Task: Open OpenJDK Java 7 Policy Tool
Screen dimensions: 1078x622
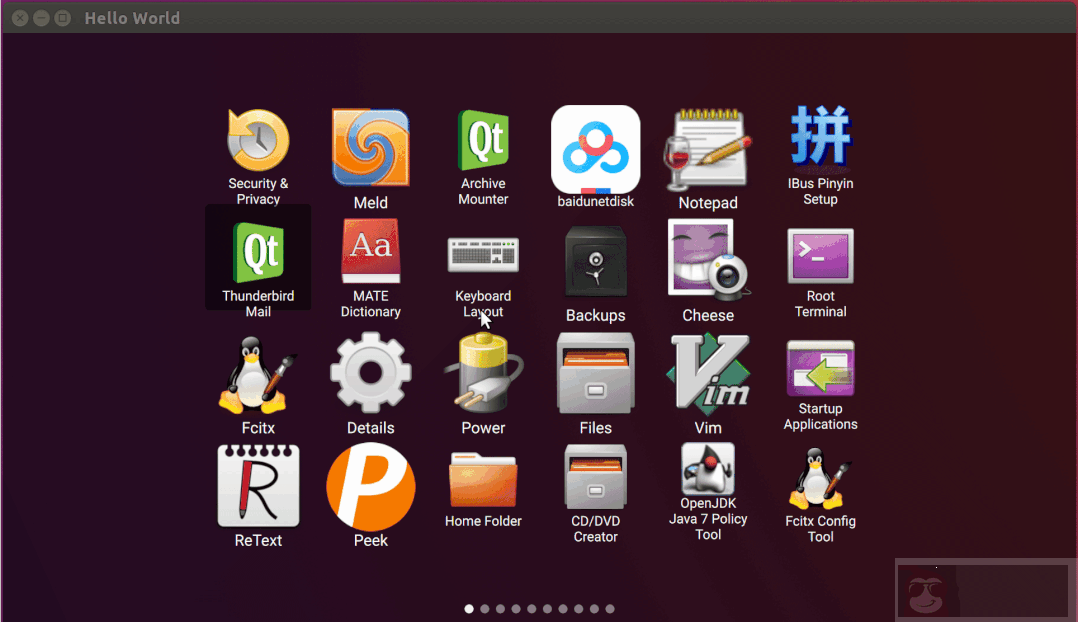Action: [x=707, y=471]
